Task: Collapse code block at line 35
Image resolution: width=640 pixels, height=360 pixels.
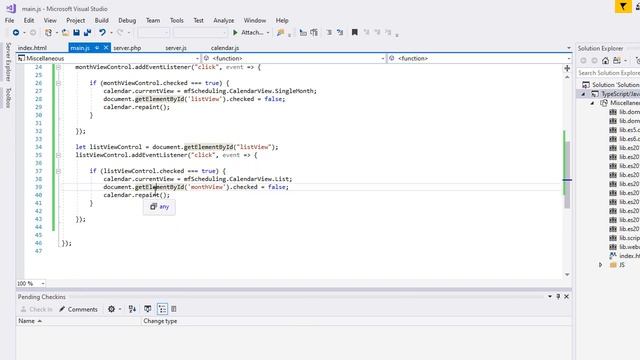Action: (58, 155)
